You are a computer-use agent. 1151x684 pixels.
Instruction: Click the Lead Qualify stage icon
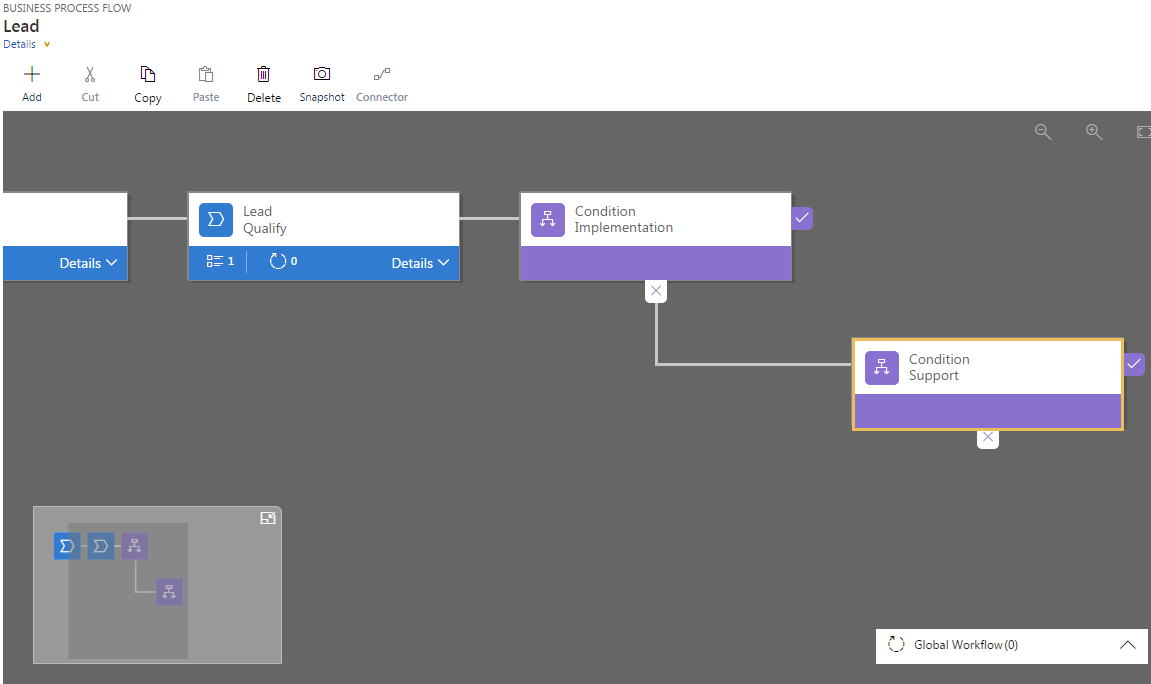pos(216,220)
